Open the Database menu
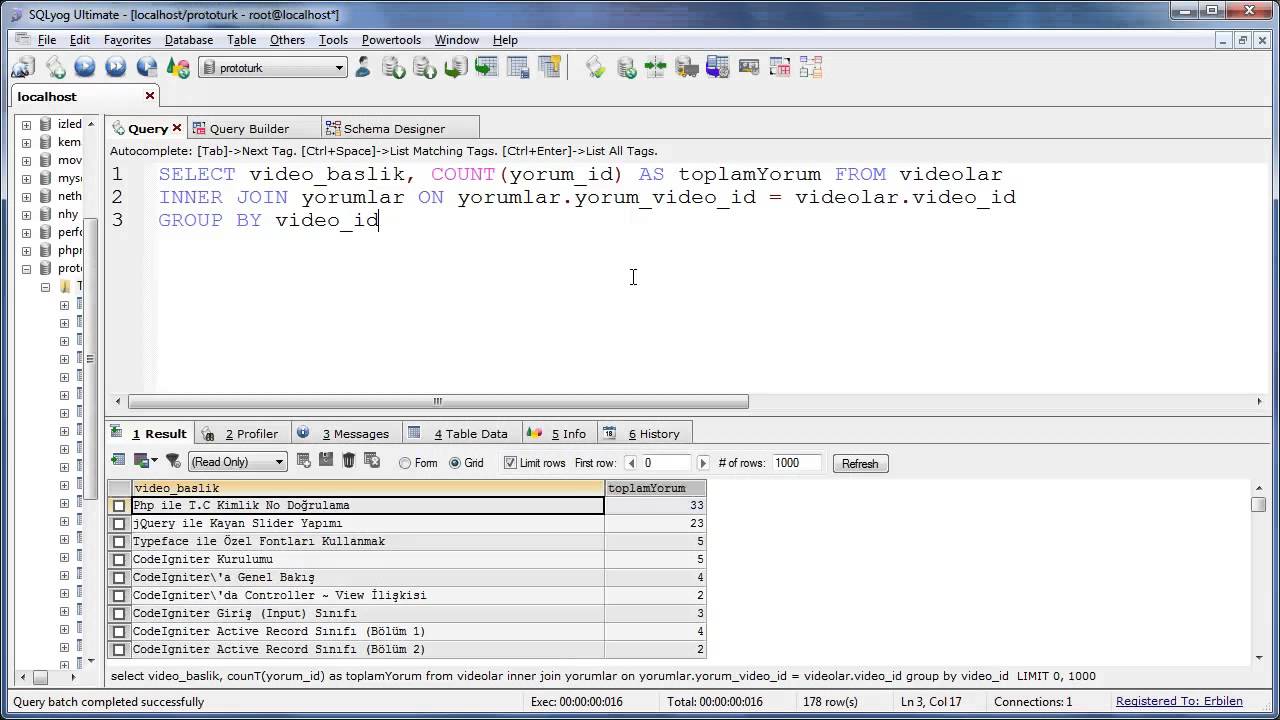The image size is (1280, 720). click(189, 40)
